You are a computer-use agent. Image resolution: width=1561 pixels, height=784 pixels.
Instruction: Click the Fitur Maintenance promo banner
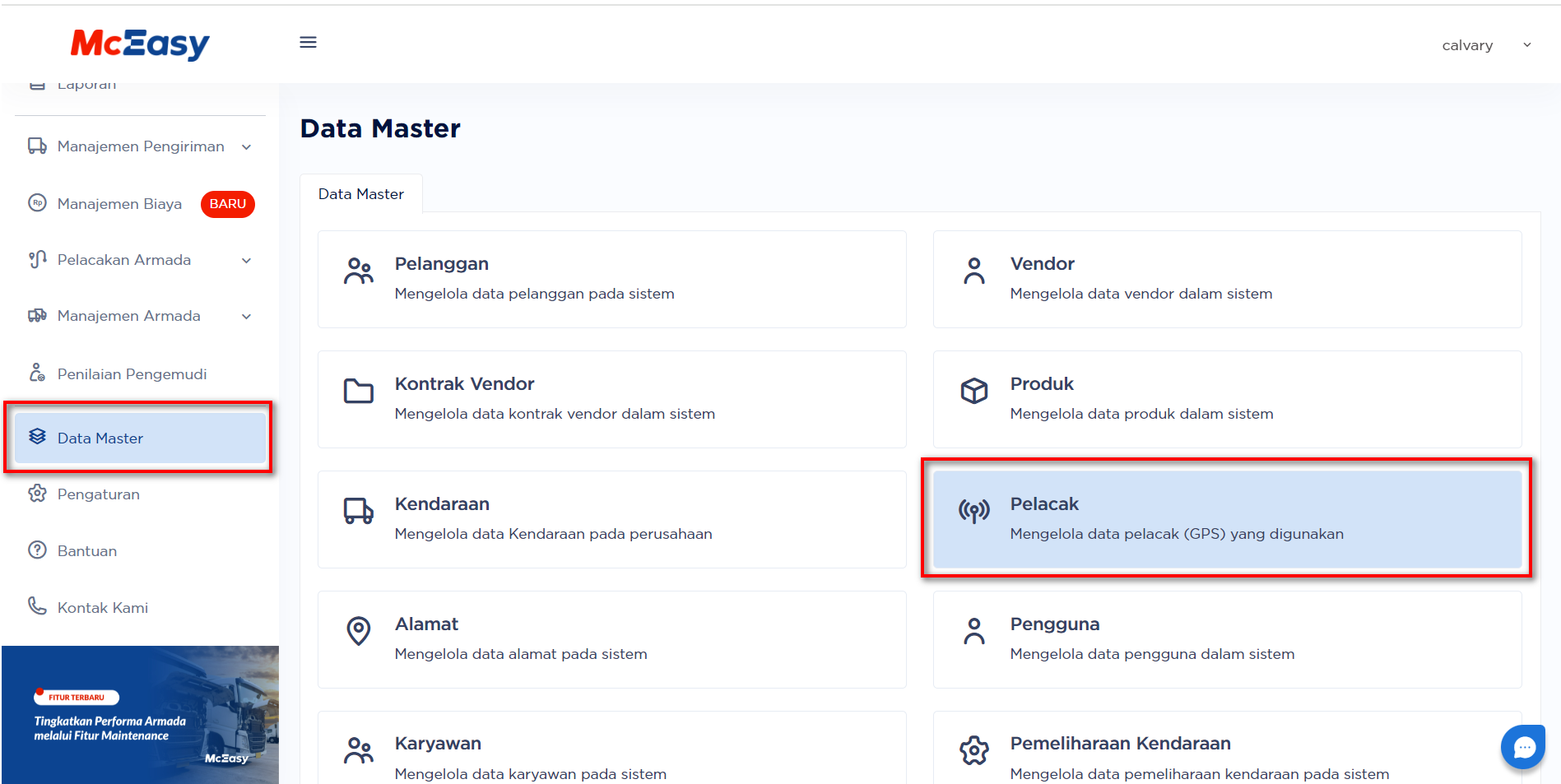coord(140,714)
